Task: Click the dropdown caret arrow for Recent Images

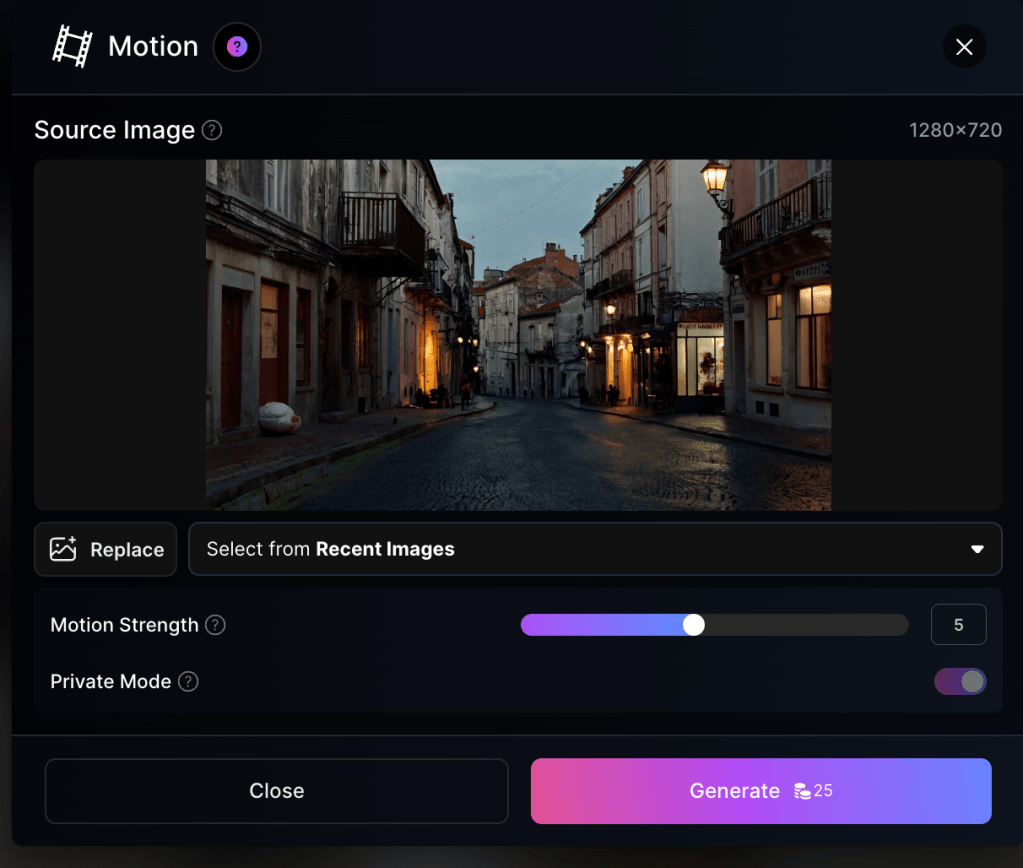Action: click(977, 550)
